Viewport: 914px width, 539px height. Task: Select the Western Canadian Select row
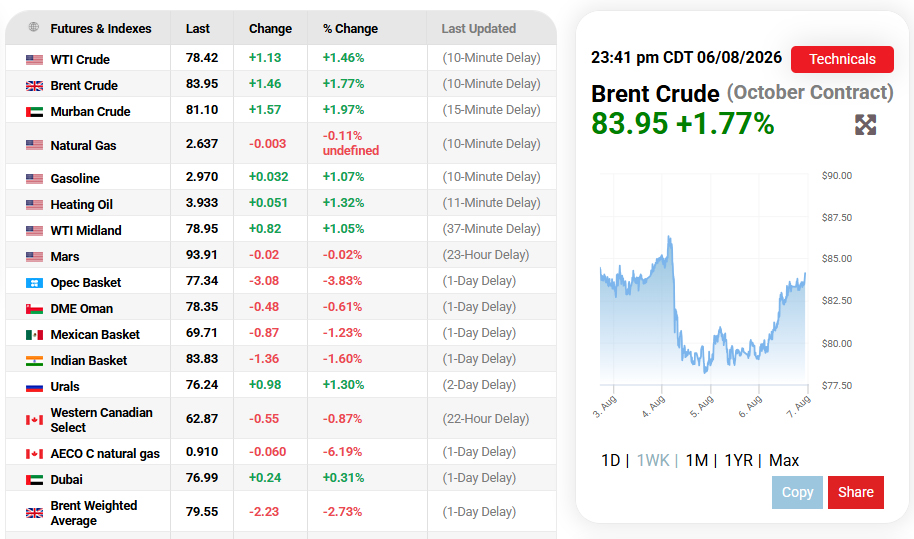click(x=280, y=418)
